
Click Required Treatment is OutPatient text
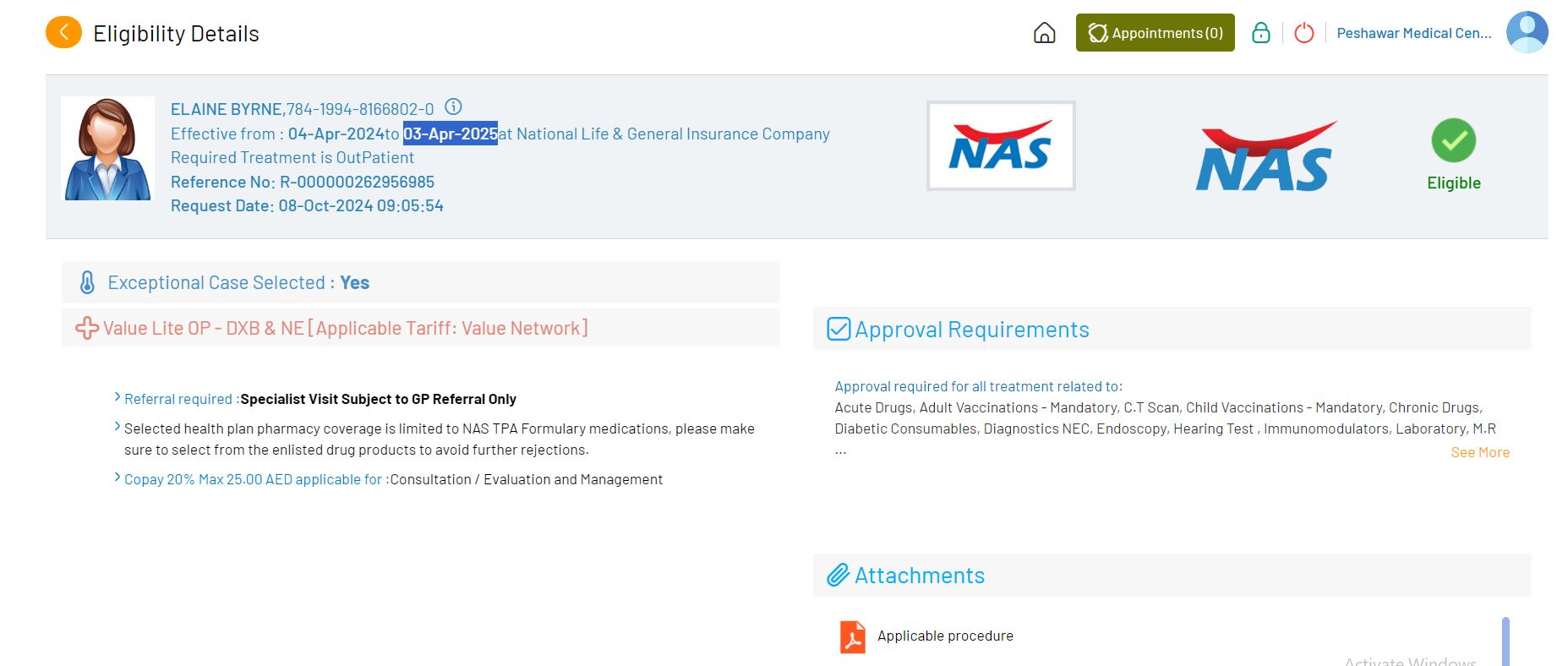(x=292, y=157)
